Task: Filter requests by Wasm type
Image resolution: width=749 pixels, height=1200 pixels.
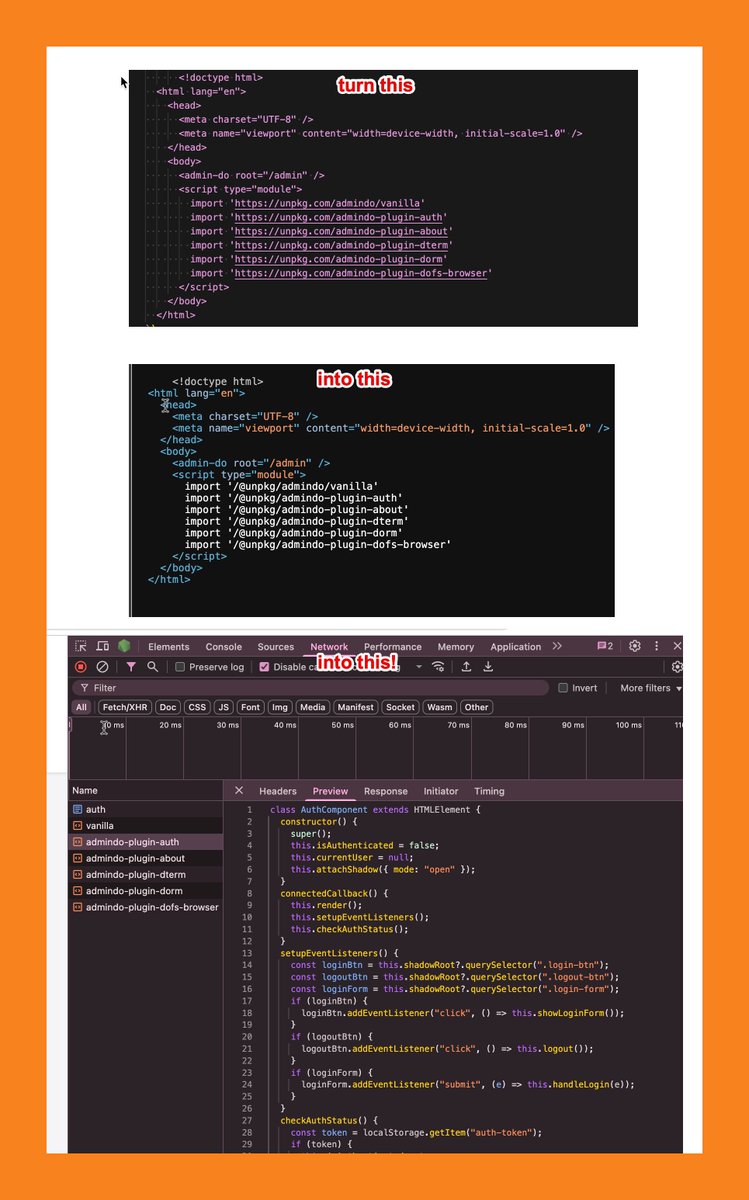Action: click(x=439, y=707)
